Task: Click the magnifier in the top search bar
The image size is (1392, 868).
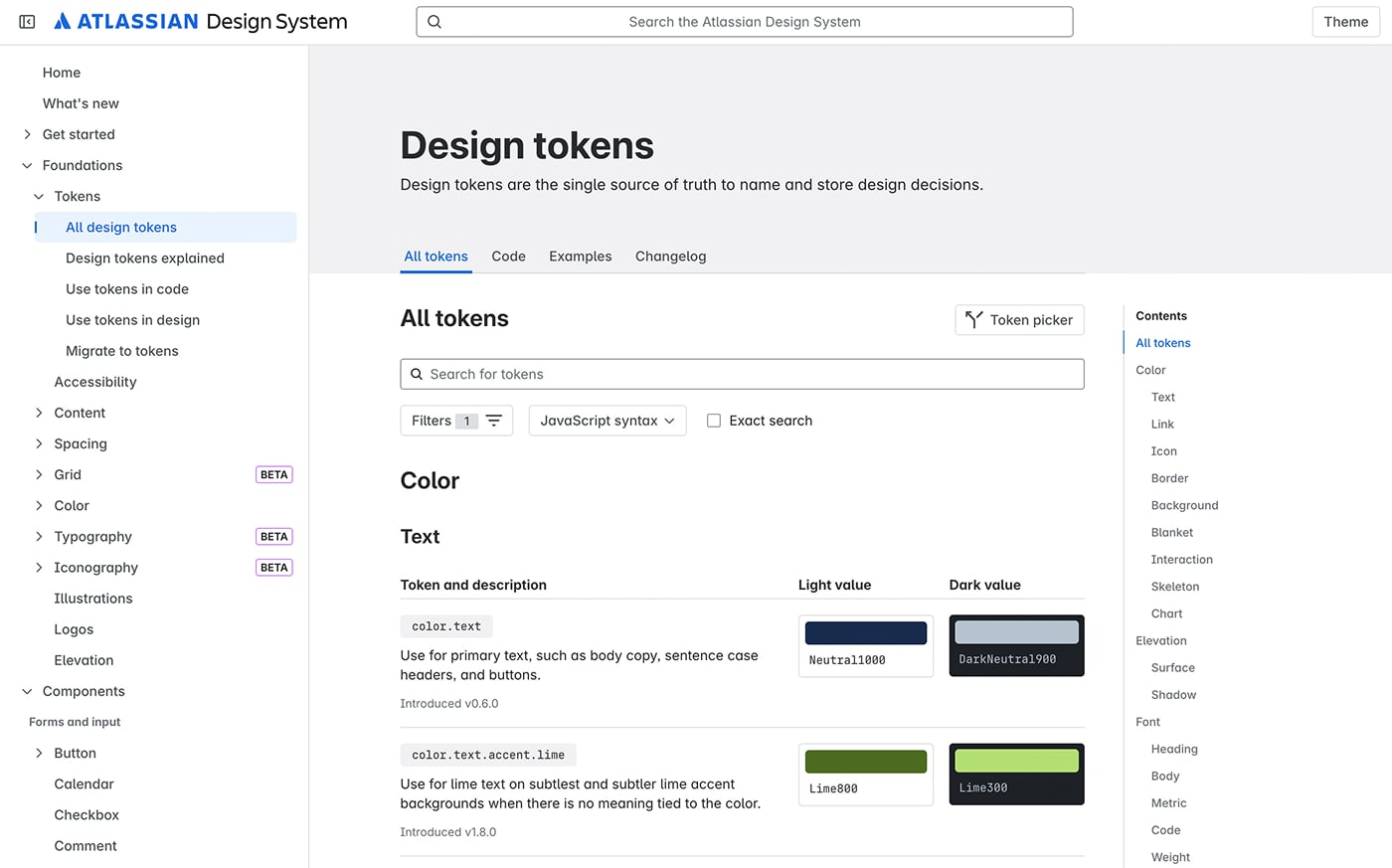Action: [x=435, y=21]
